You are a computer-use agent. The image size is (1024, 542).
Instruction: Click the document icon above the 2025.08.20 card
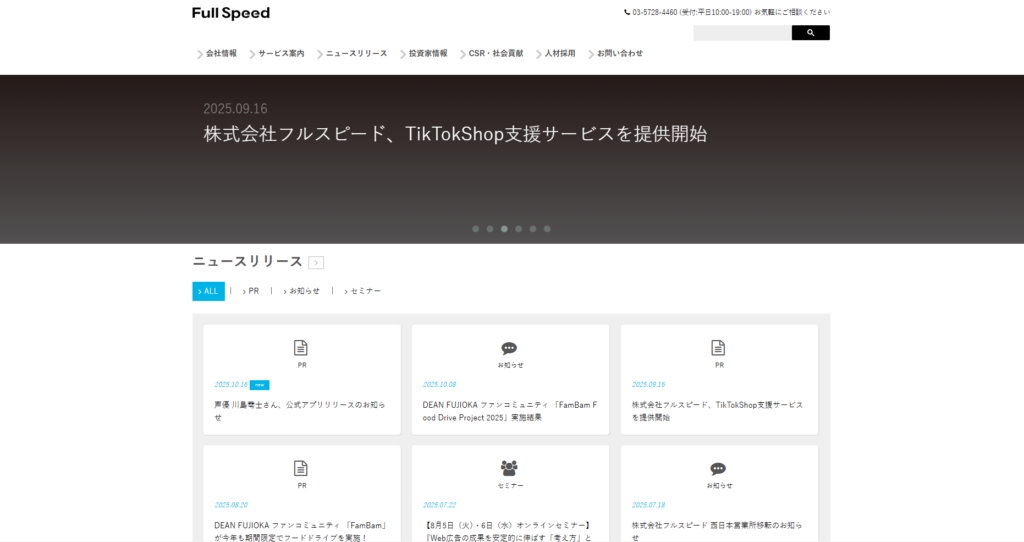[x=301, y=468]
